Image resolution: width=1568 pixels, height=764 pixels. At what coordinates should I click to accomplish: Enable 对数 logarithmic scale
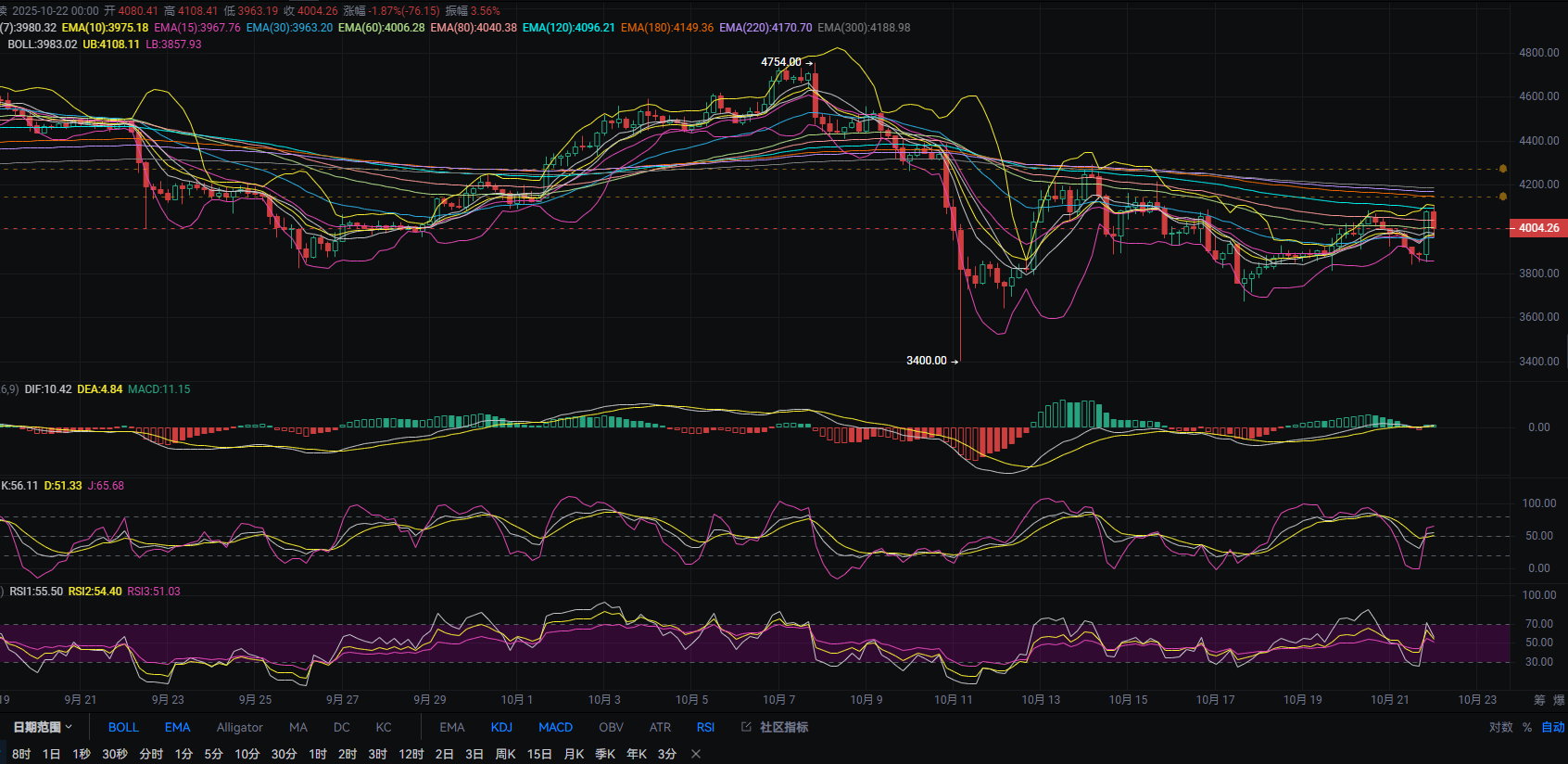coord(1500,727)
